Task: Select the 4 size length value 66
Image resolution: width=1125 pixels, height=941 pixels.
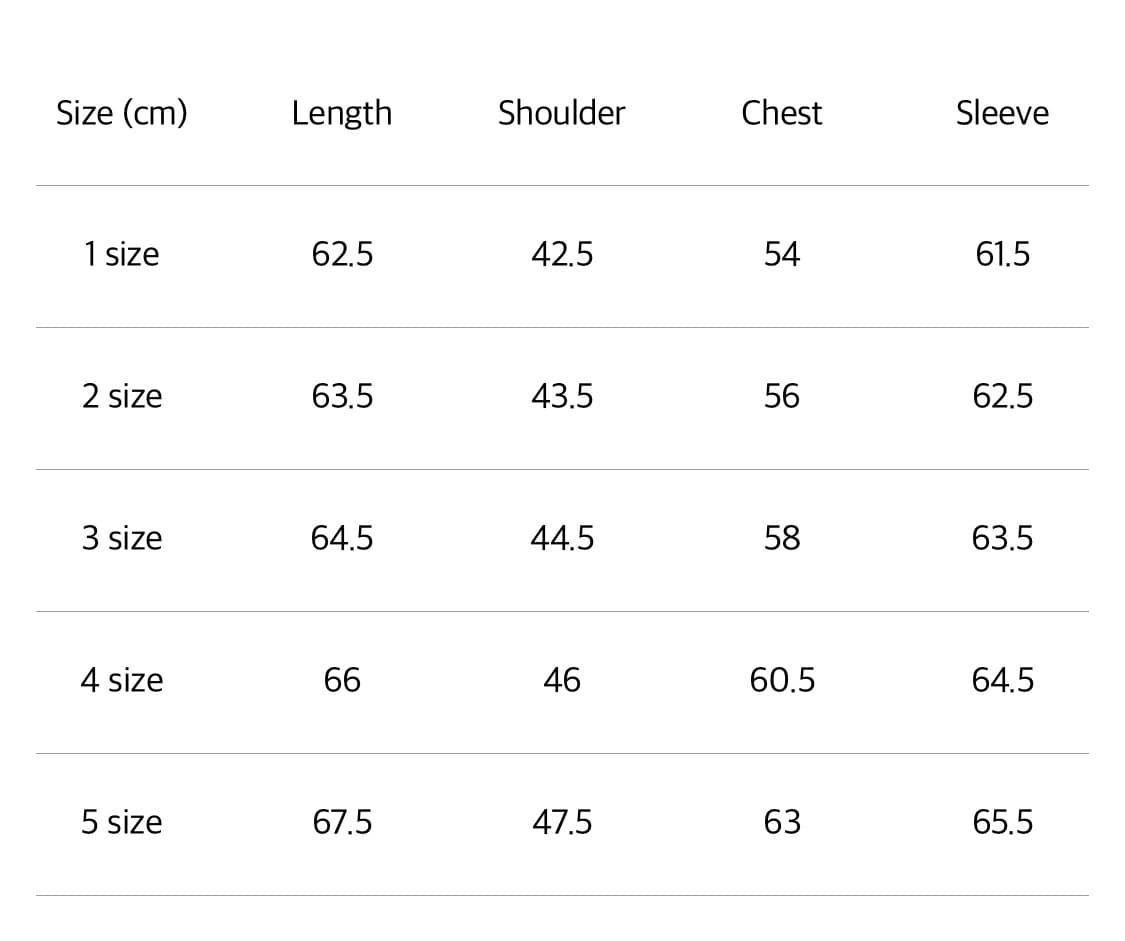Action: tap(342, 681)
